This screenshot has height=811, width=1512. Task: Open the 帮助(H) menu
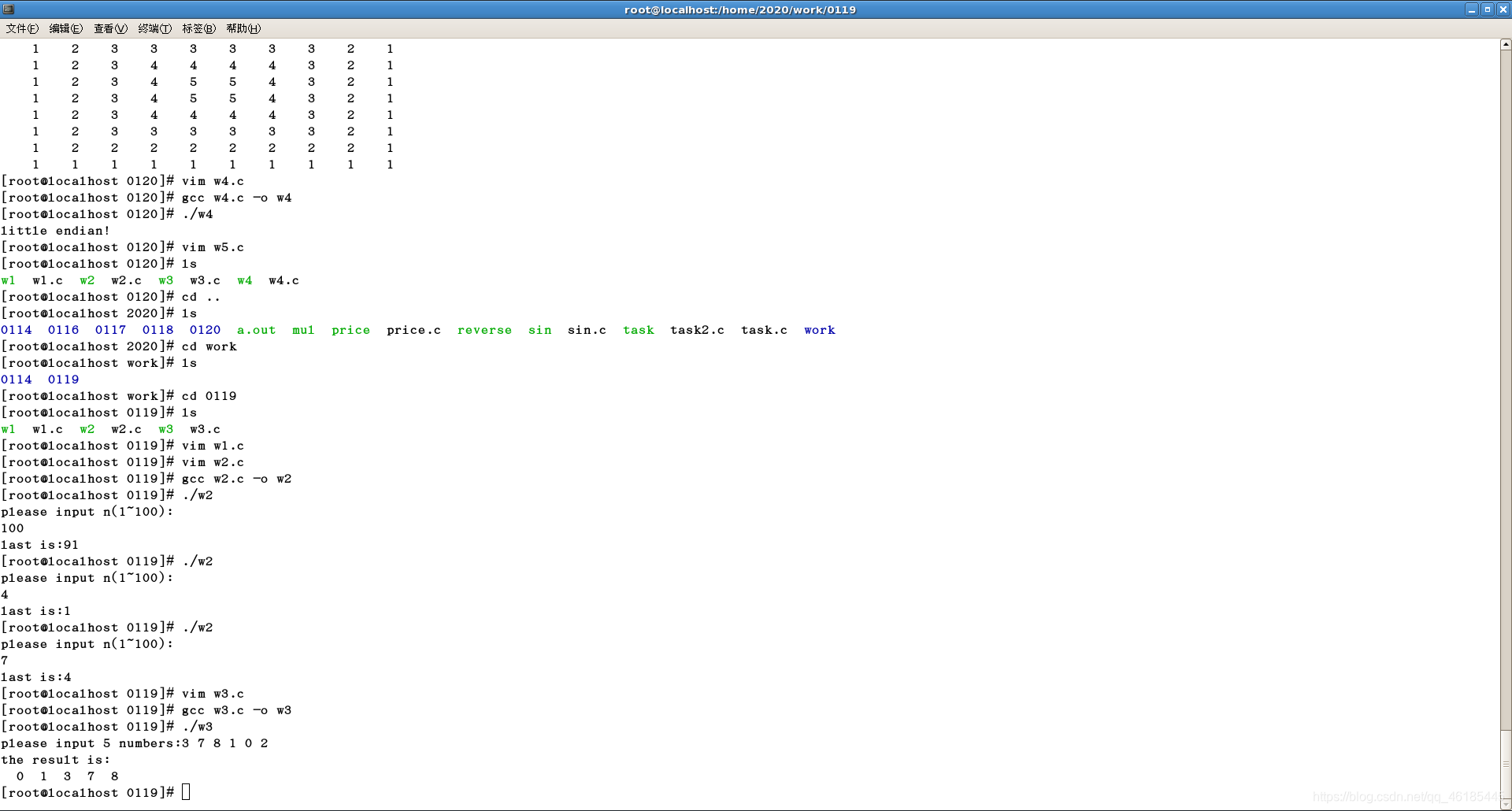[243, 28]
